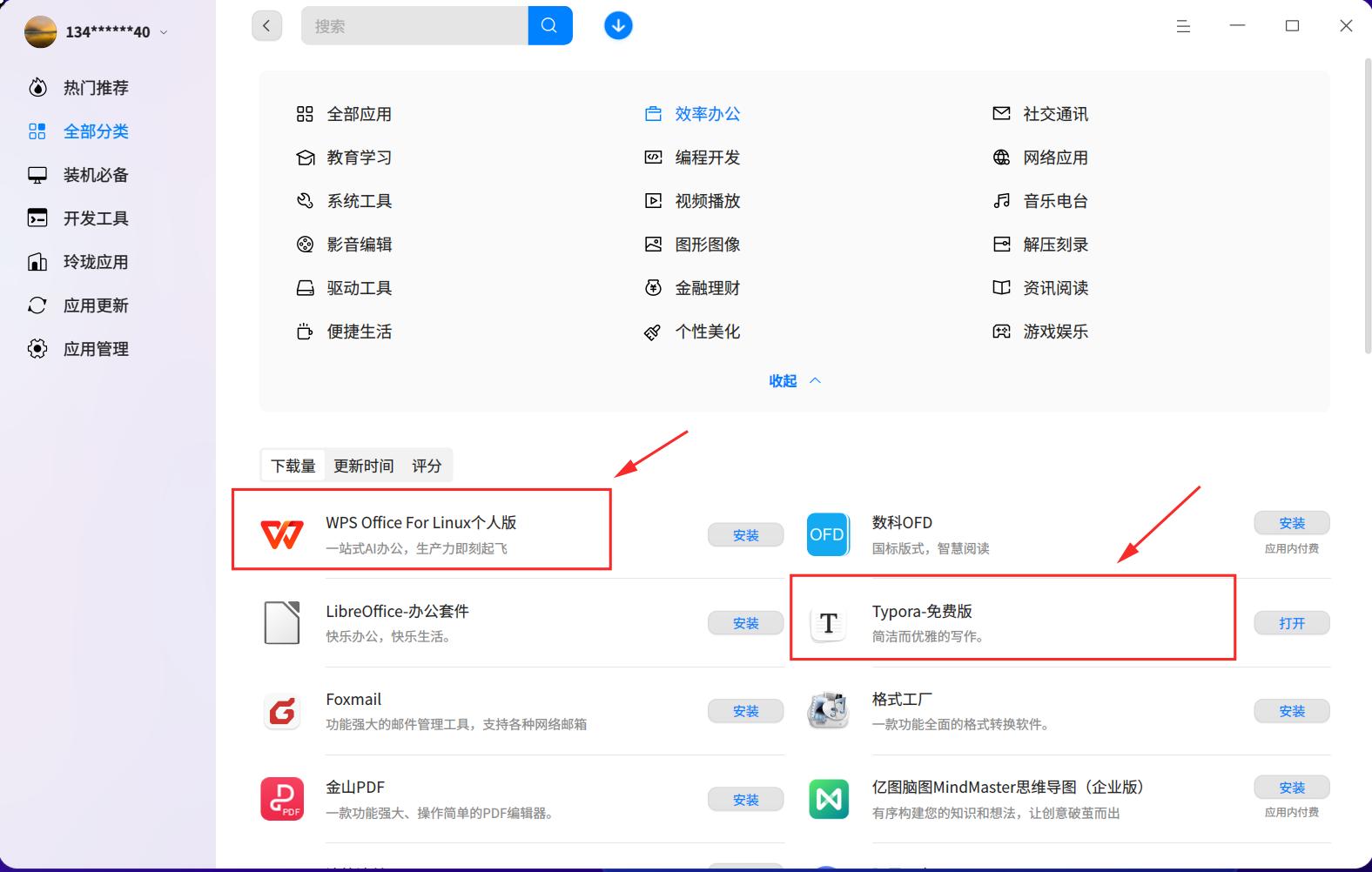The image size is (1372, 872).
Task: Sort apps by 更新时间 tab
Action: point(364,466)
